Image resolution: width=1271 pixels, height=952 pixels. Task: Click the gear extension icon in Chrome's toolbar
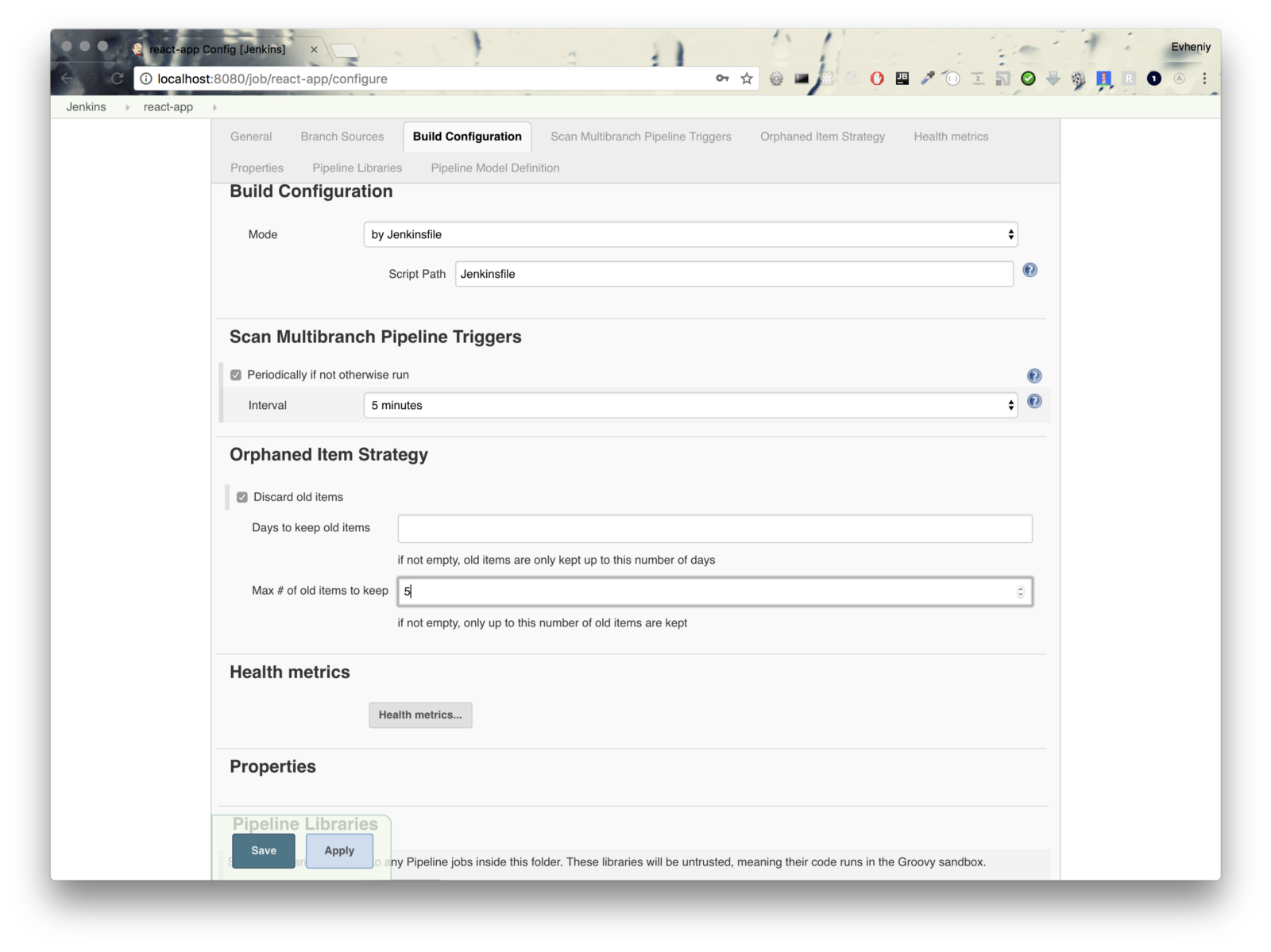(776, 79)
